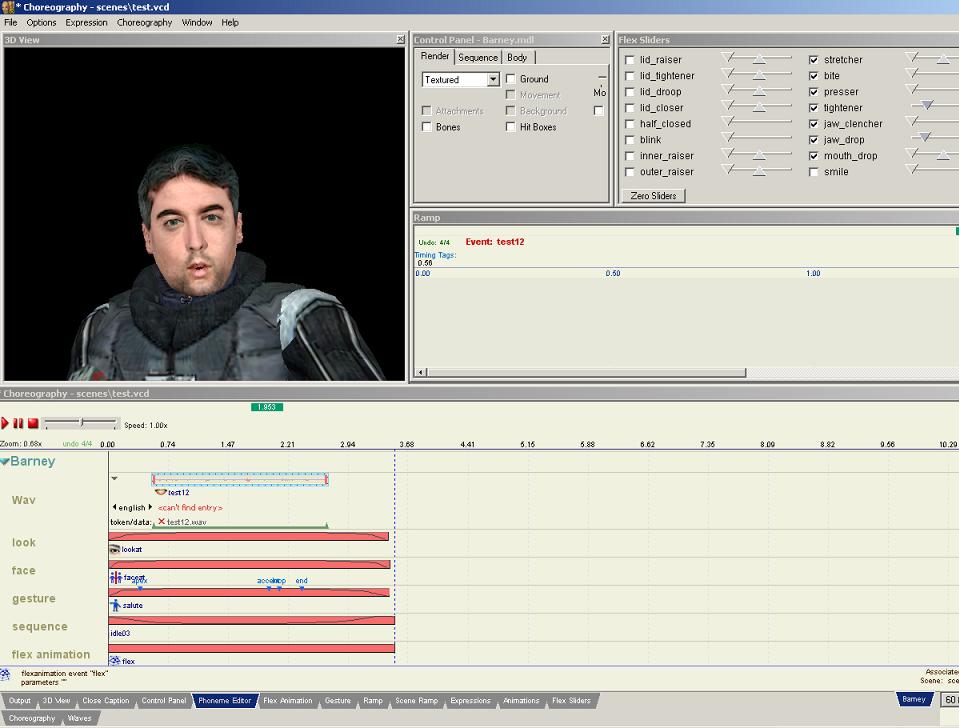The width and height of the screenshot is (959, 728).
Task: Select the test12 wav event clip on timeline
Action: tap(240, 480)
